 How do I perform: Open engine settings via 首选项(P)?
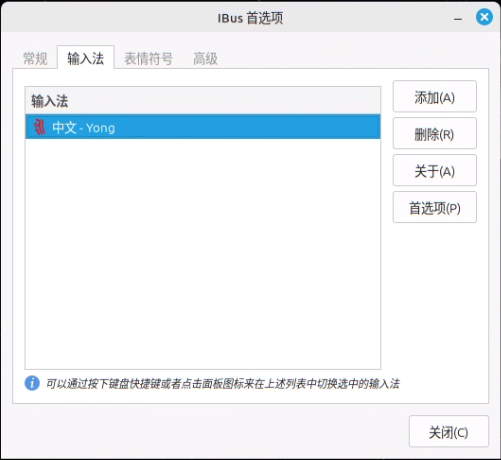[434, 207]
